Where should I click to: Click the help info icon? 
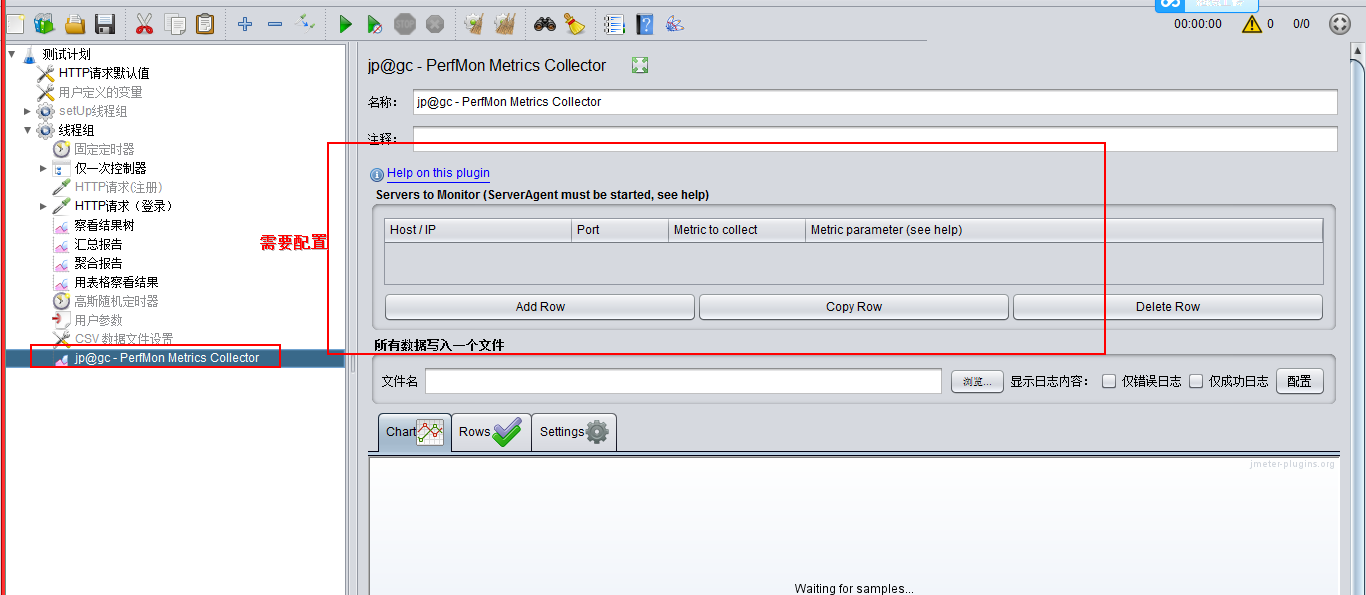click(x=377, y=174)
